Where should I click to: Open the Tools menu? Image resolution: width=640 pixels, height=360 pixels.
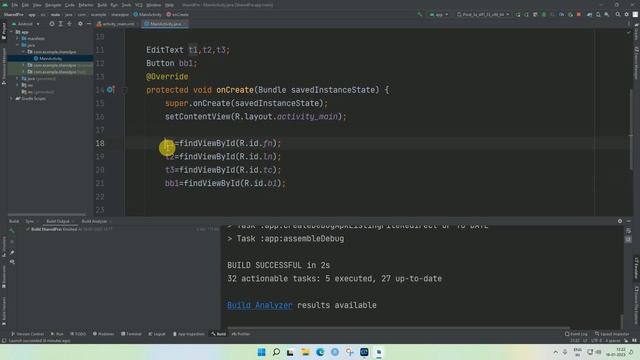tap(127, 5)
